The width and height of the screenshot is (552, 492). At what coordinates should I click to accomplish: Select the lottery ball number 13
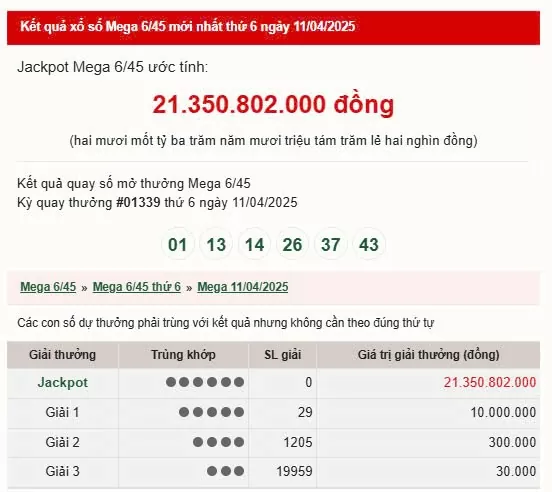[x=216, y=244]
